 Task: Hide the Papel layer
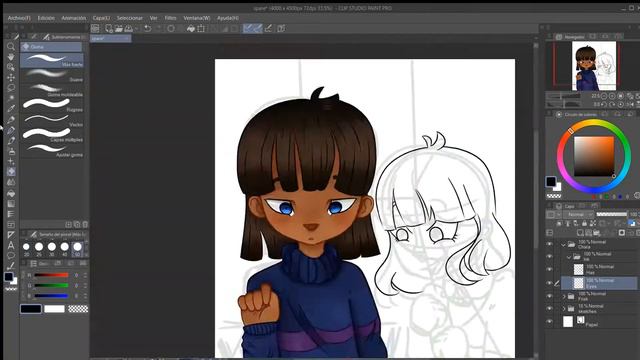click(x=549, y=322)
